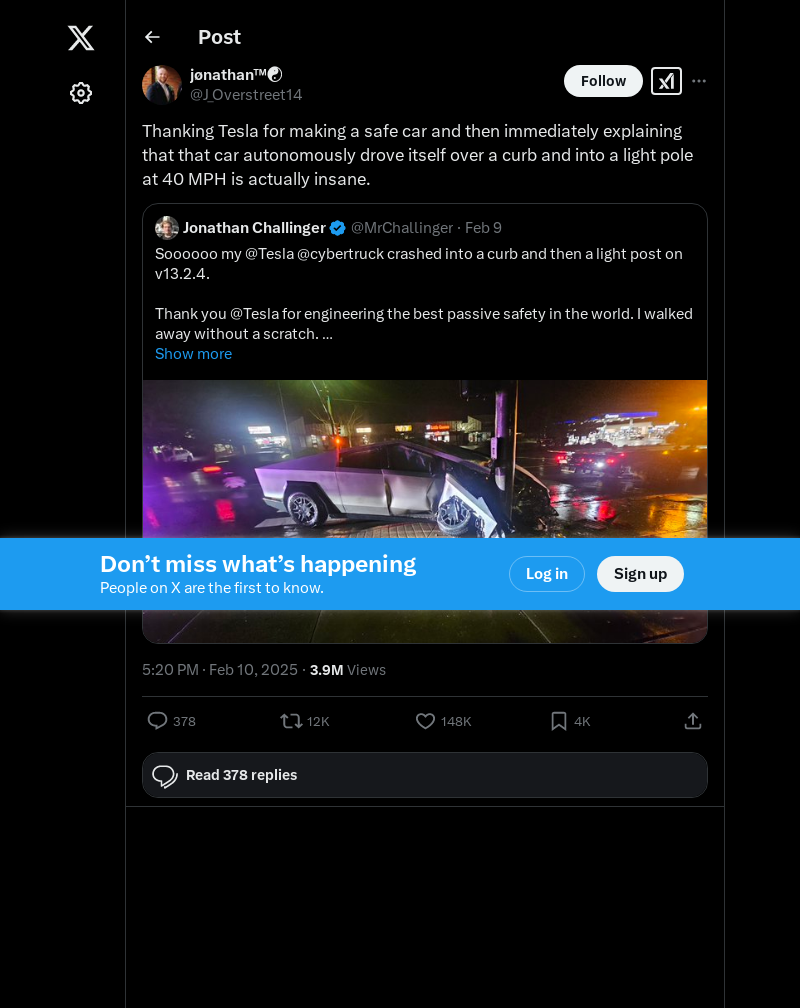This screenshot has height=1008, width=800.
Task: Click the Log in button
Action: (547, 574)
